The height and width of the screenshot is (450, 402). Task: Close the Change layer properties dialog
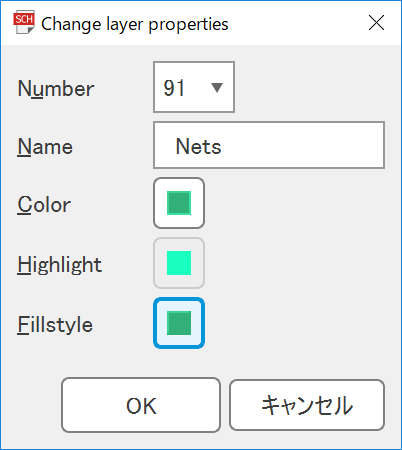pos(376,23)
